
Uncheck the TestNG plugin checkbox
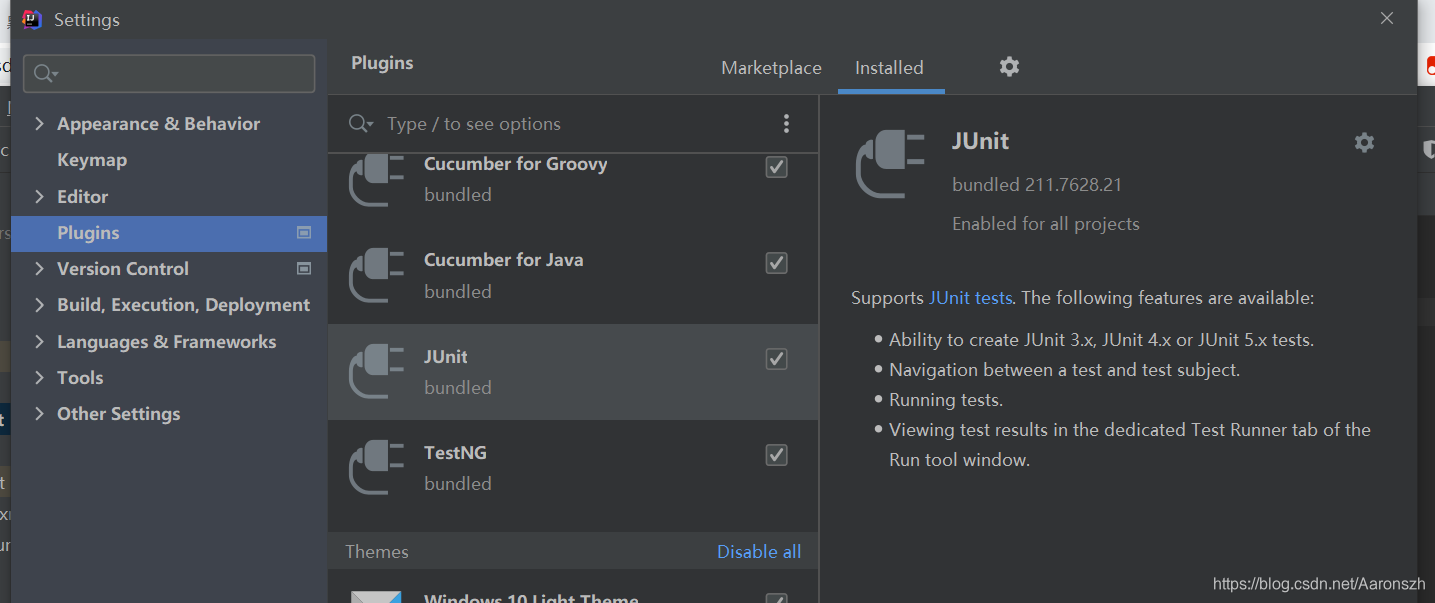coord(776,455)
